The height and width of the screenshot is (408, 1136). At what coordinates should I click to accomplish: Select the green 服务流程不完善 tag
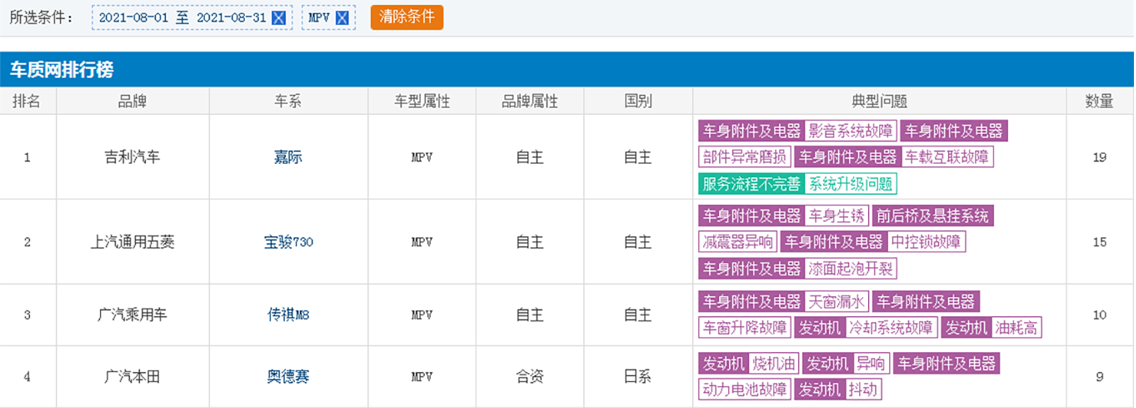pos(751,184)
